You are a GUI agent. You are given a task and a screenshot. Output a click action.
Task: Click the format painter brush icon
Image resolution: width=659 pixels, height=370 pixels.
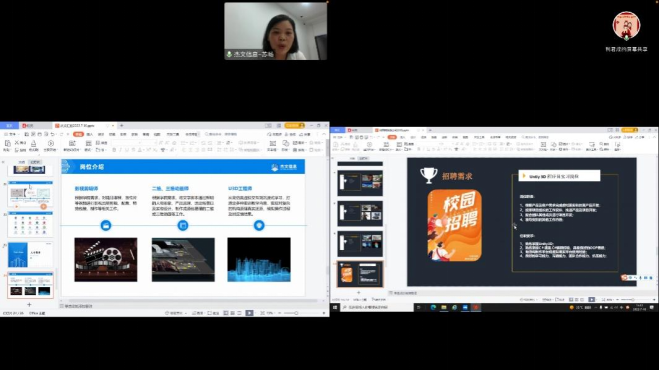tap(34, 145)
